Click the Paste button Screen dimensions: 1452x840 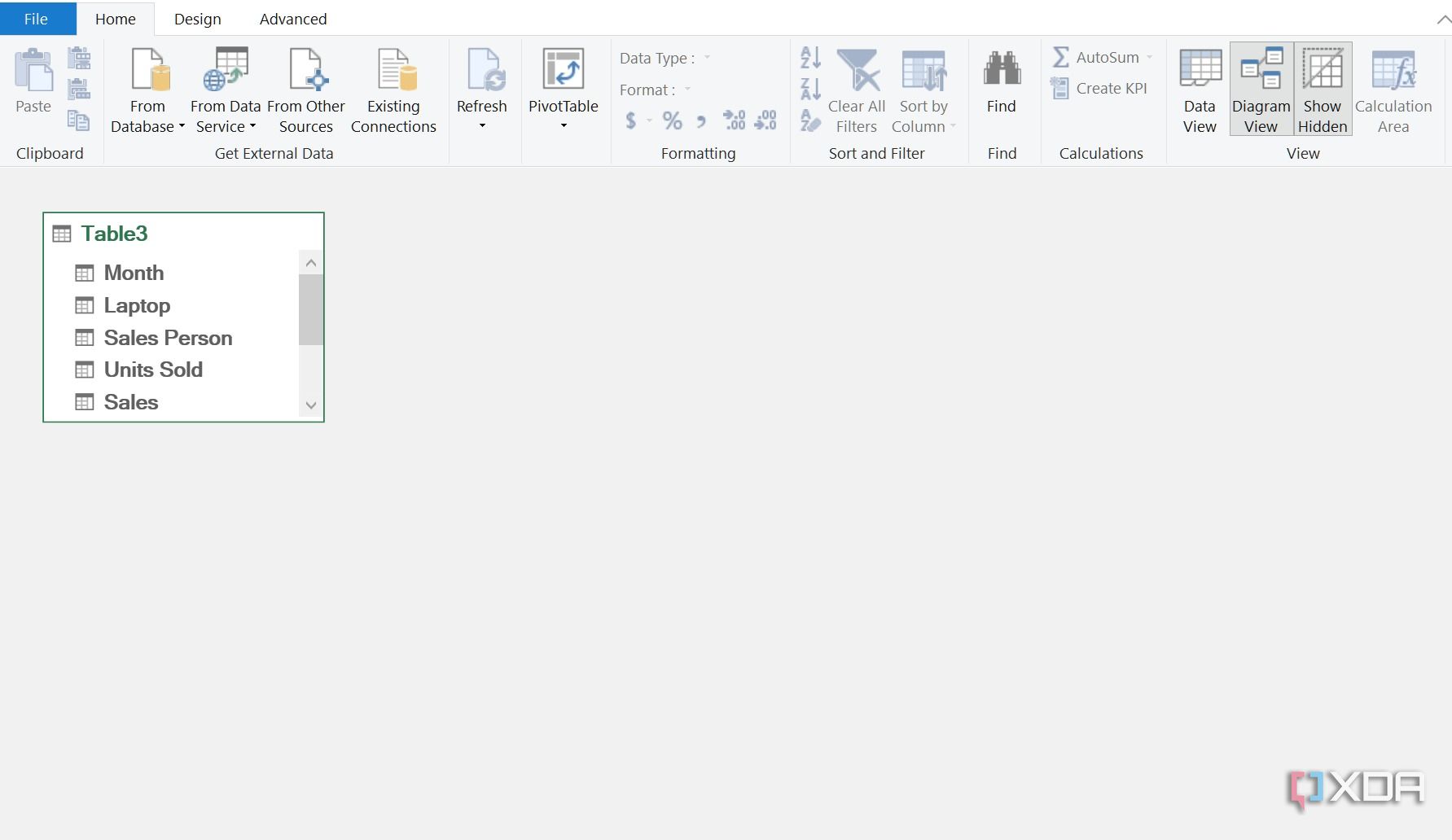(x=33, y=81)
